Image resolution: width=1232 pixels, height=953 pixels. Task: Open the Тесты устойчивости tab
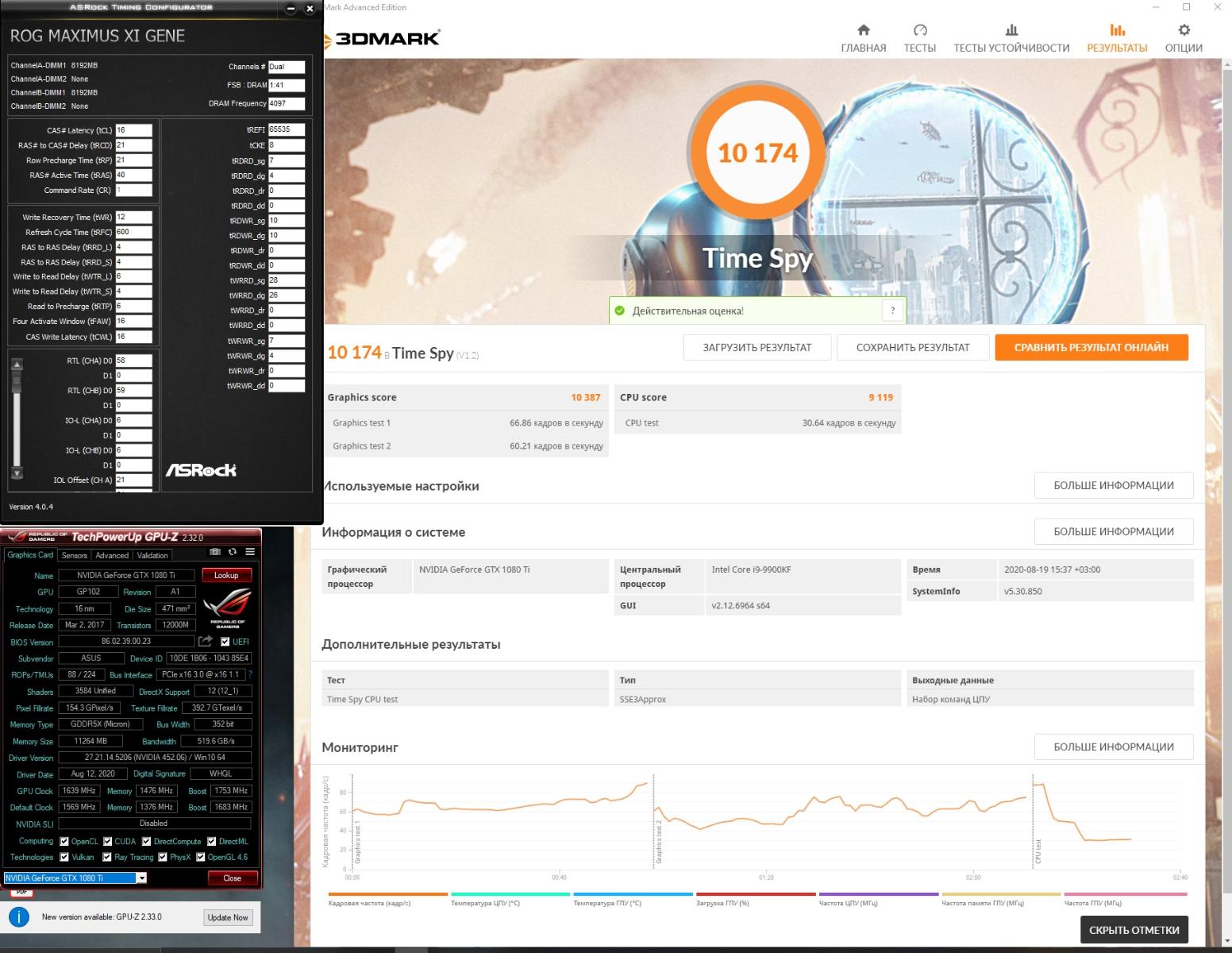tap(1011, 38)
